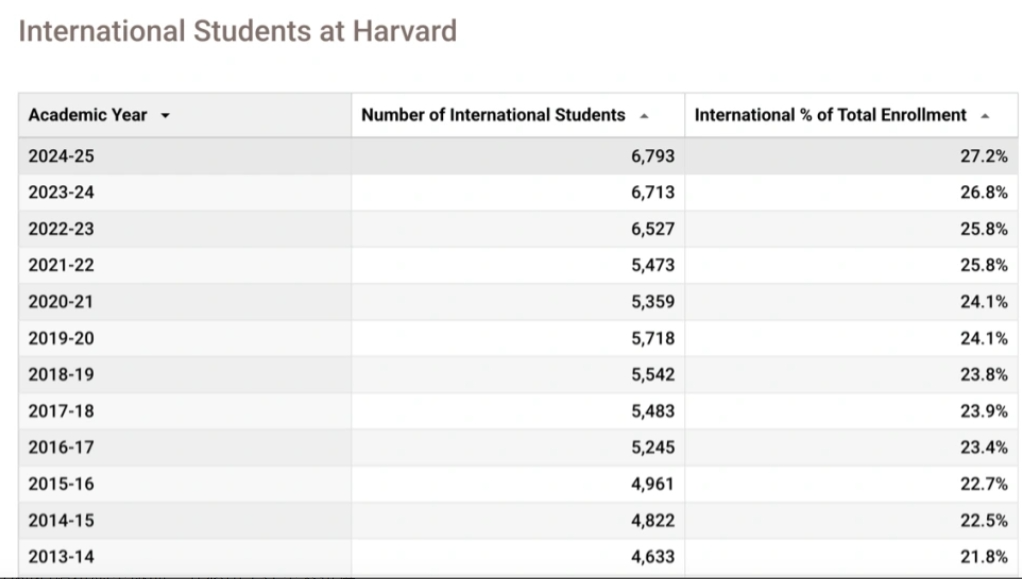Screen dimensions: 1022x579
Task: Select the 23.8% enrollment percentage cell
Action: [984, 375]
